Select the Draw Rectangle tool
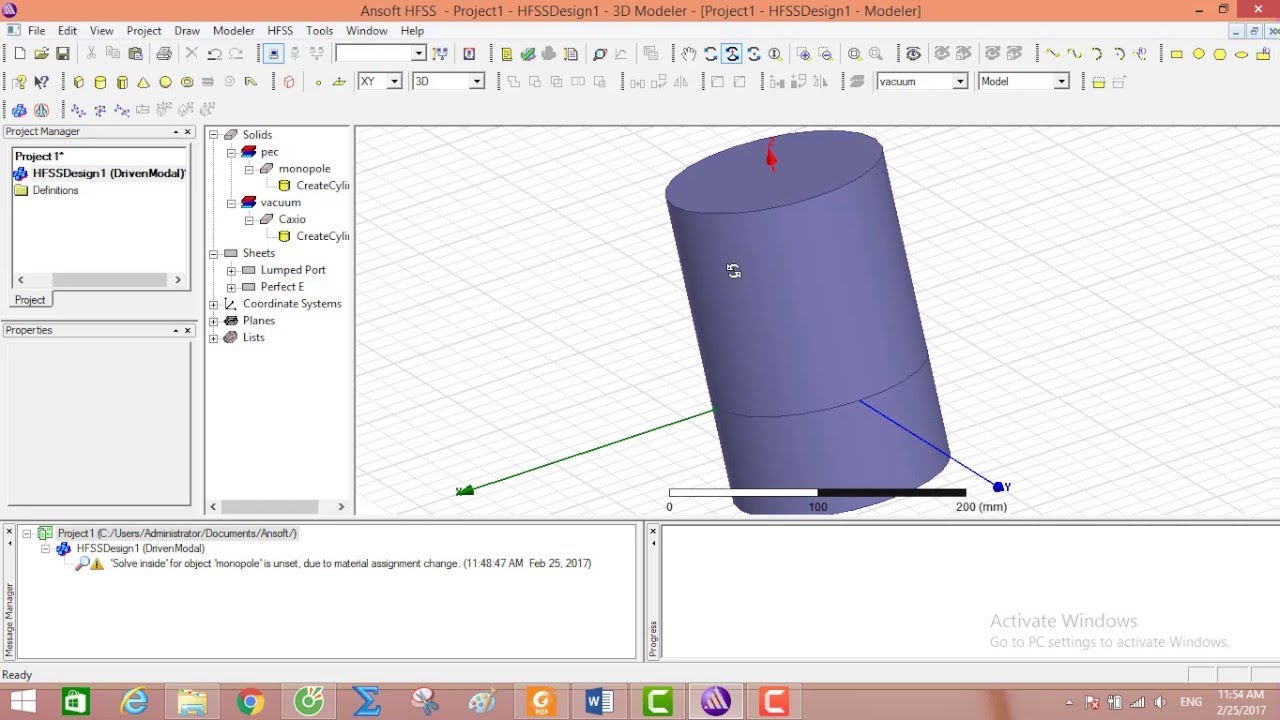Screen dimensions: 1280x720 (x=1177, y=54)
